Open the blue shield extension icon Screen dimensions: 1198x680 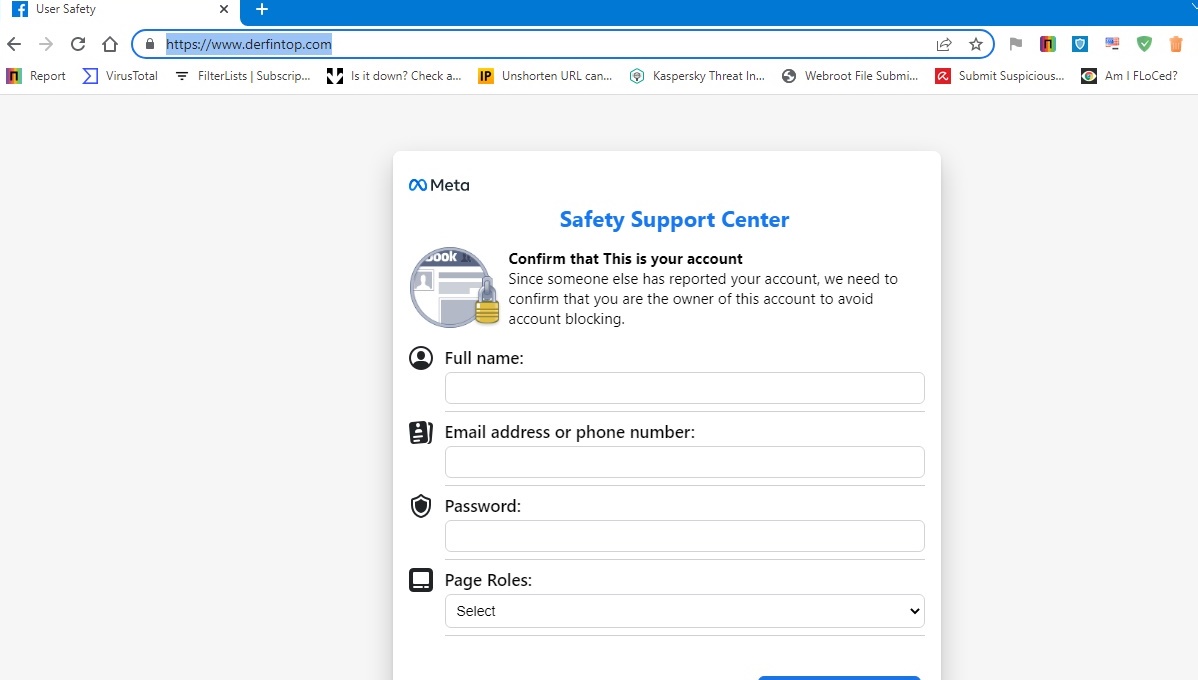coord(1080,44)
